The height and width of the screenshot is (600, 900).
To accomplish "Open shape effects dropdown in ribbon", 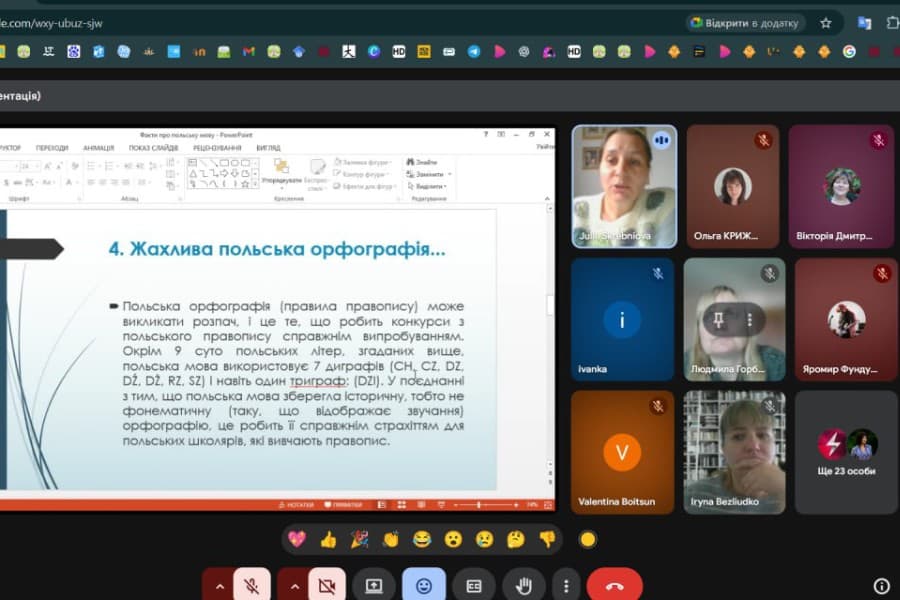I will (366, 186).
